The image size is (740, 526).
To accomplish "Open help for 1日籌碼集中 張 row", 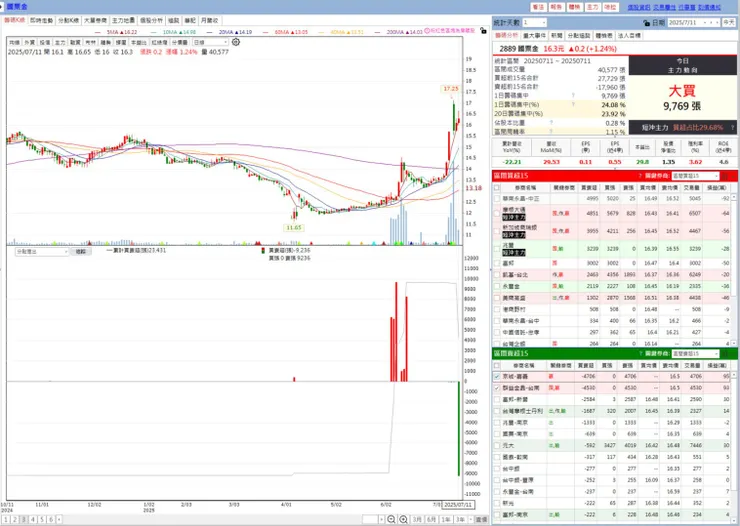I will click(573, 96).
